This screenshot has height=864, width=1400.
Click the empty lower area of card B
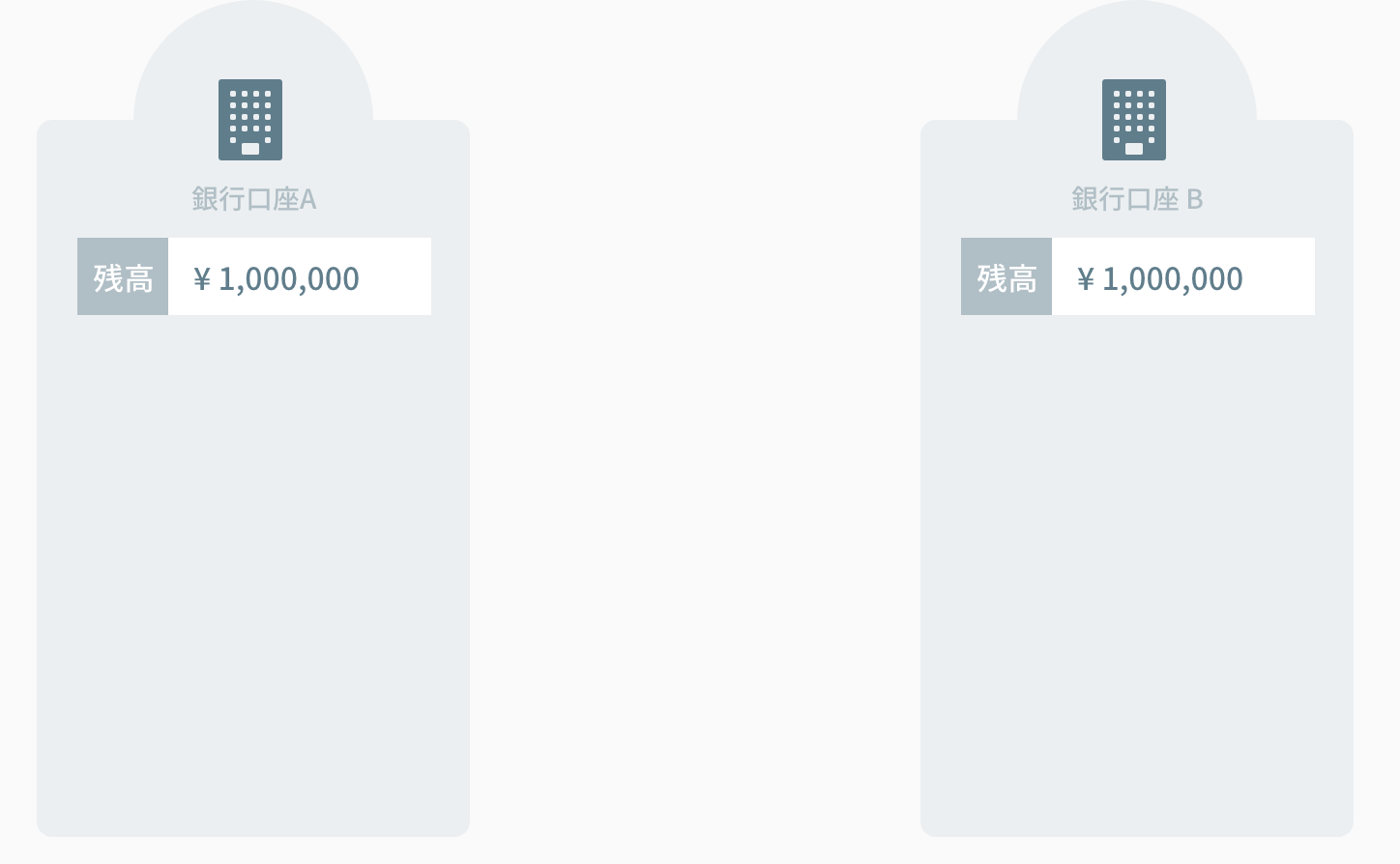coord(1137,580)
